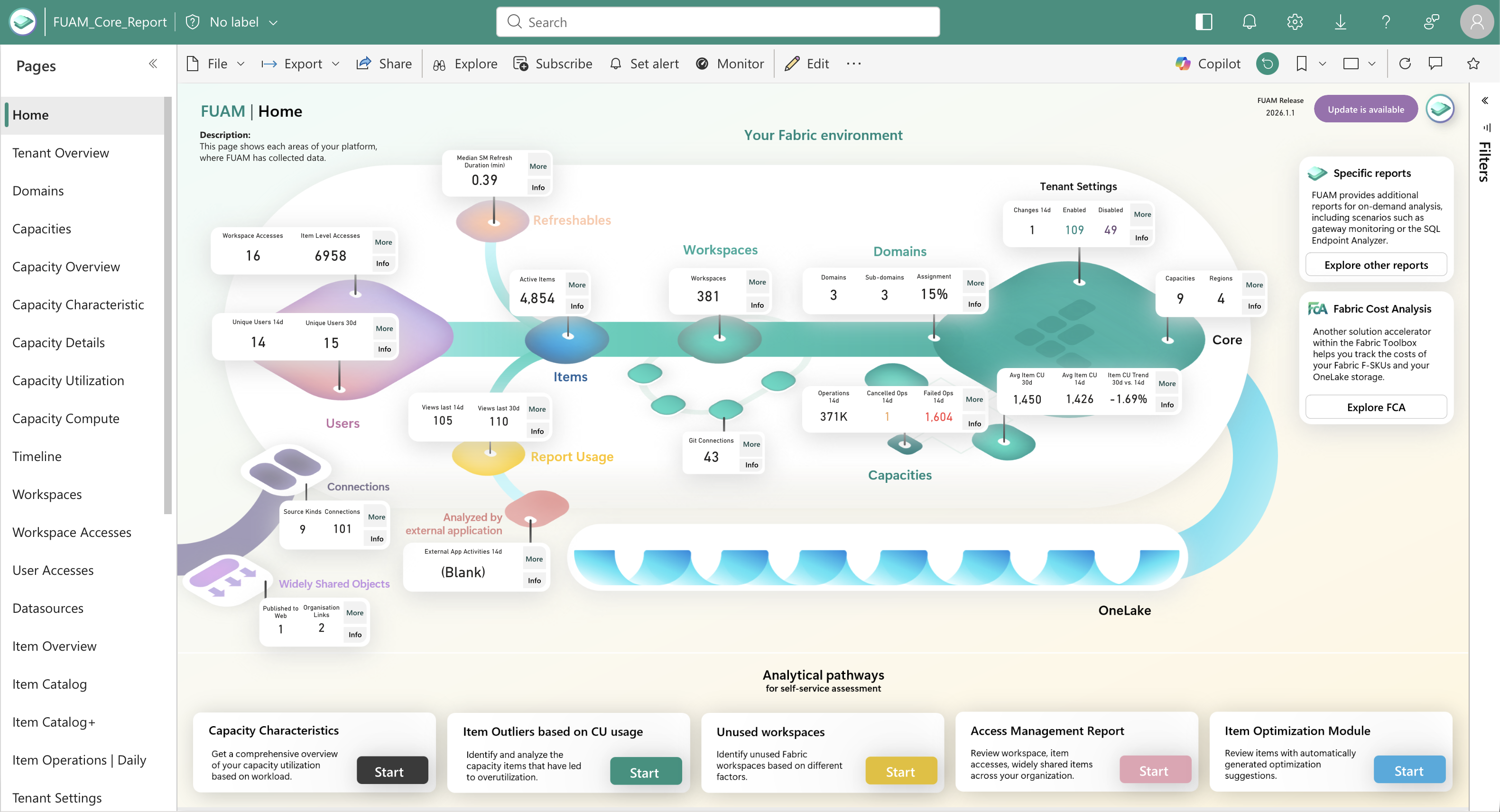1500x812 pixels.
Task: Start the Capacity Characteristics pathway
Action: click(392, 771)
